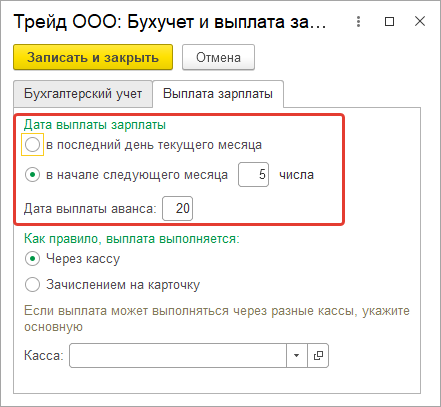Click the Записать и закрыть button
This screenshot has width=441, height=407.
tap(93, 57)
